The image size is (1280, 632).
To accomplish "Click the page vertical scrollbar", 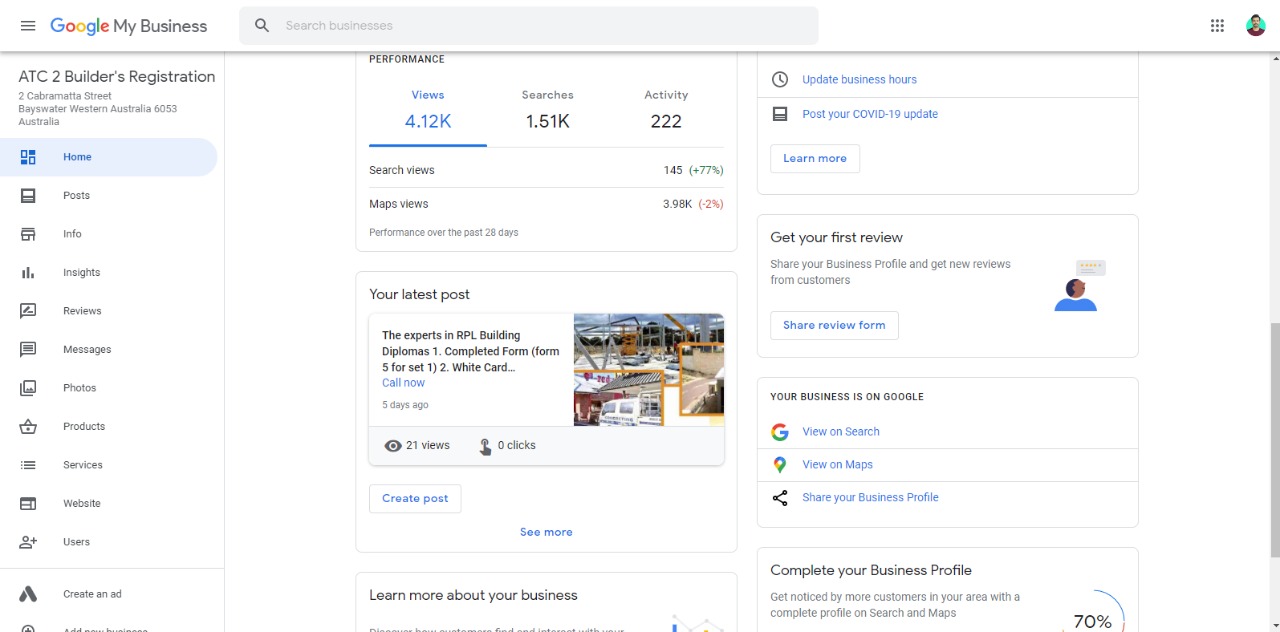I will [1274, 440].
